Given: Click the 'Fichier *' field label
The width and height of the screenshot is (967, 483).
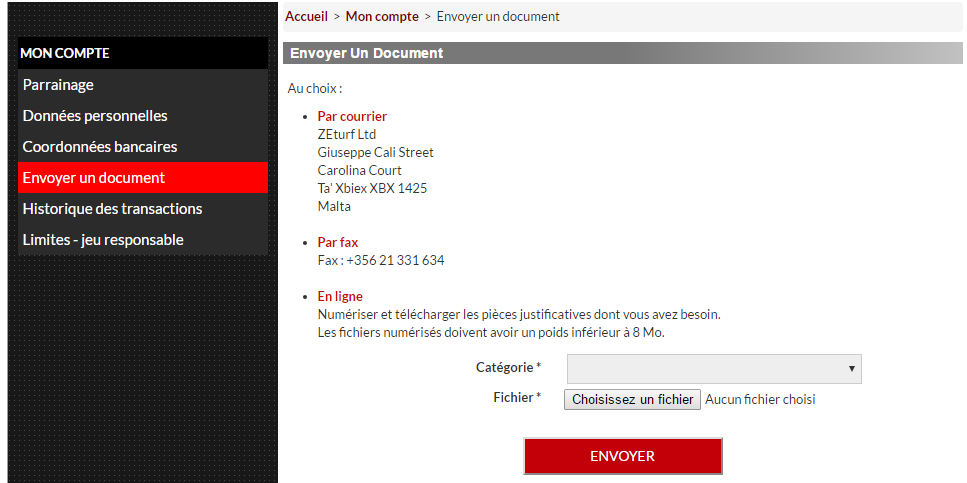Looking at the screenshot, I should (517, 398).
